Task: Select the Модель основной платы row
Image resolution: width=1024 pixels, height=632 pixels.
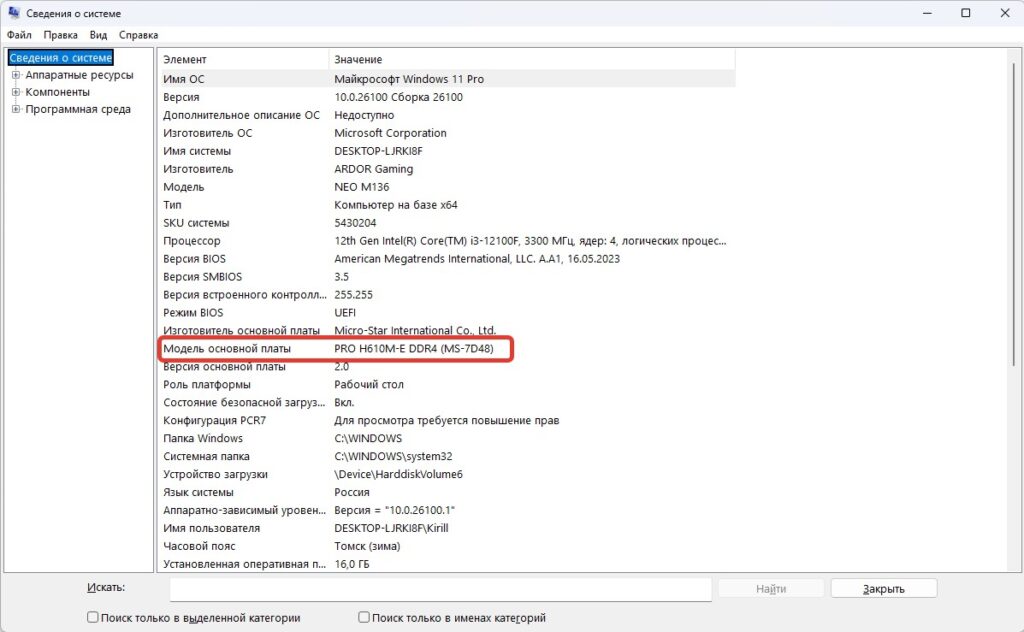Action: tap(447, 349)
